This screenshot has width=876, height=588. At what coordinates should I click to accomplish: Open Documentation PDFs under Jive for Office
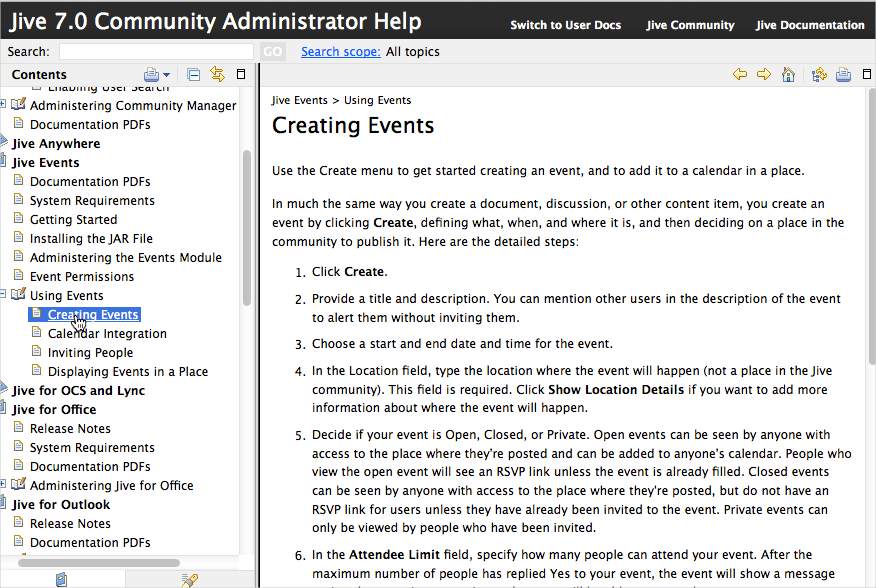coord(90,467)
